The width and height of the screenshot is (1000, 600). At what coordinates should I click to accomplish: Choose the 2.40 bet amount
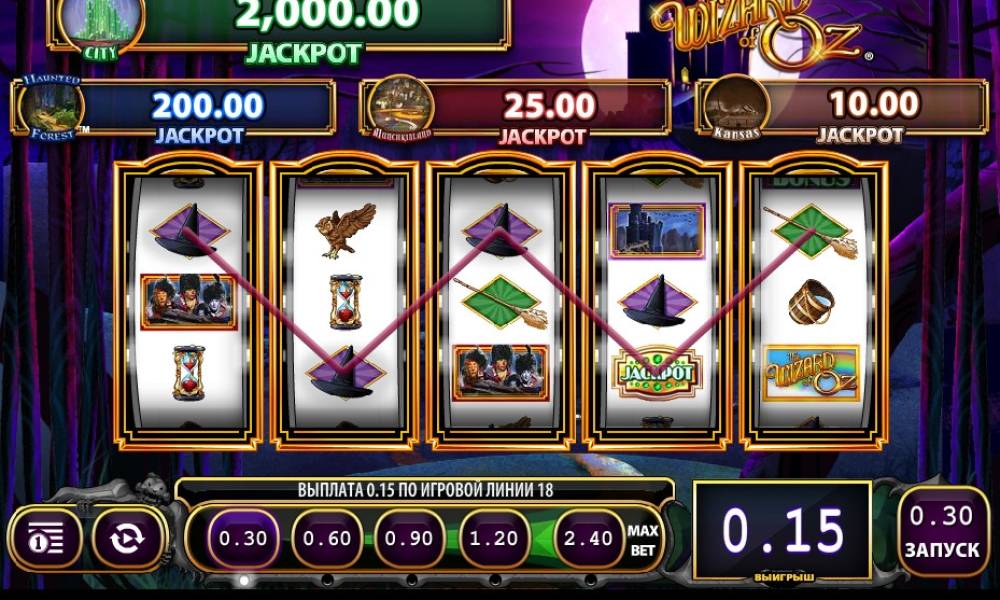pyautogui.click(x=589, y=538)
